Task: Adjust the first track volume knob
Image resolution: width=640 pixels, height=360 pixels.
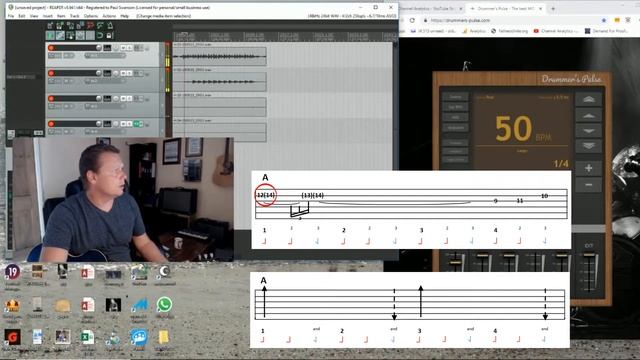Action: pyautogui.click(x=98, y=48)
